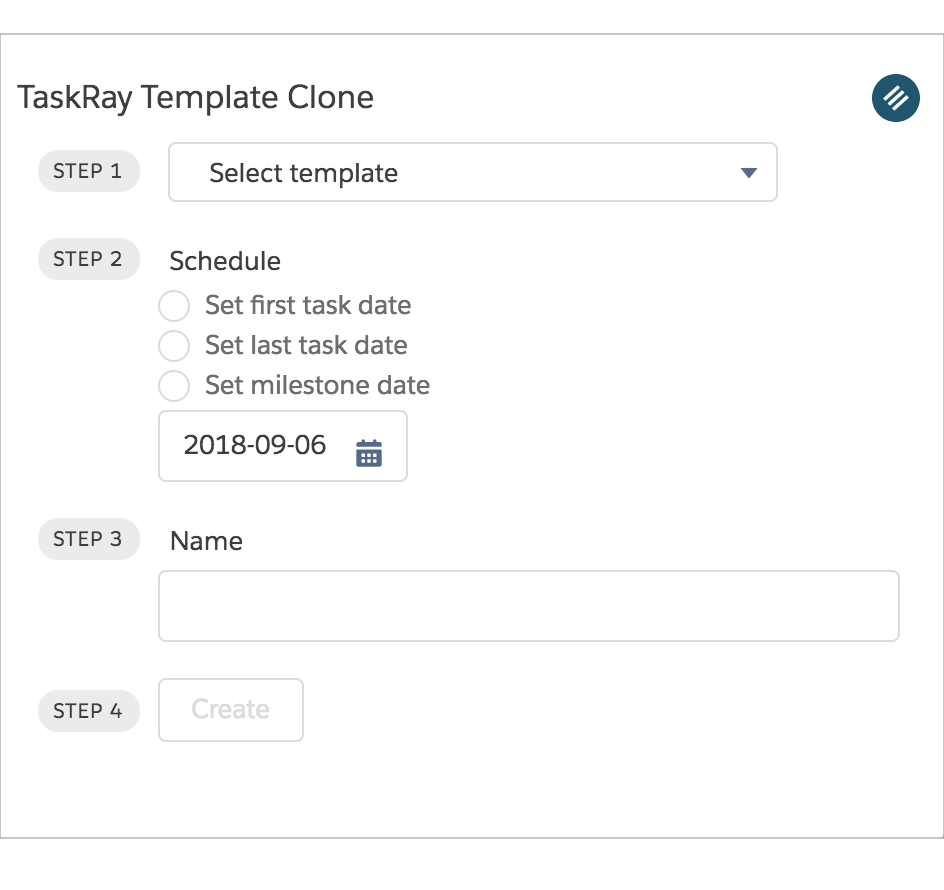Open the calendar date picker icon
Screen dimensions: 944x890
click(368, 451)
